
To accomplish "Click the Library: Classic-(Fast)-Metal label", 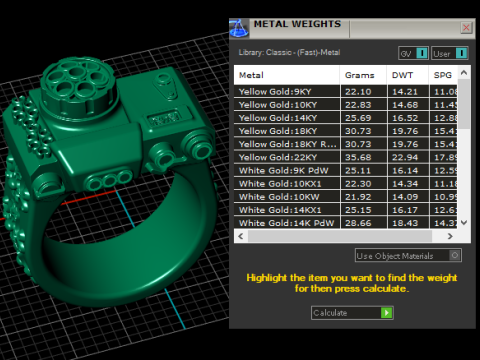I will click(x=289, y=52).
